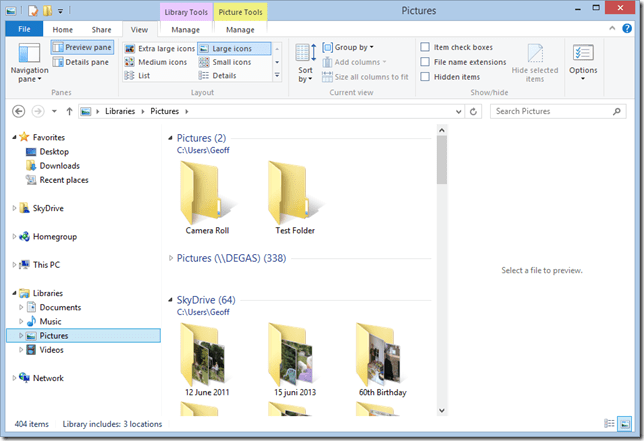Collapse the SkyDrive (64) group
Image resolution: width=644 pixels, height=441 pixels.
[170, 300]
